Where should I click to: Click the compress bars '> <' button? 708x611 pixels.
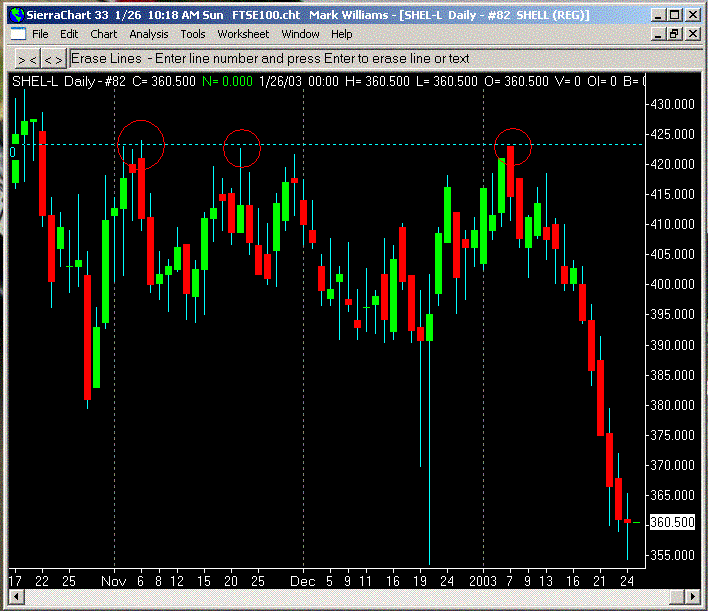(x=28, y=59)
